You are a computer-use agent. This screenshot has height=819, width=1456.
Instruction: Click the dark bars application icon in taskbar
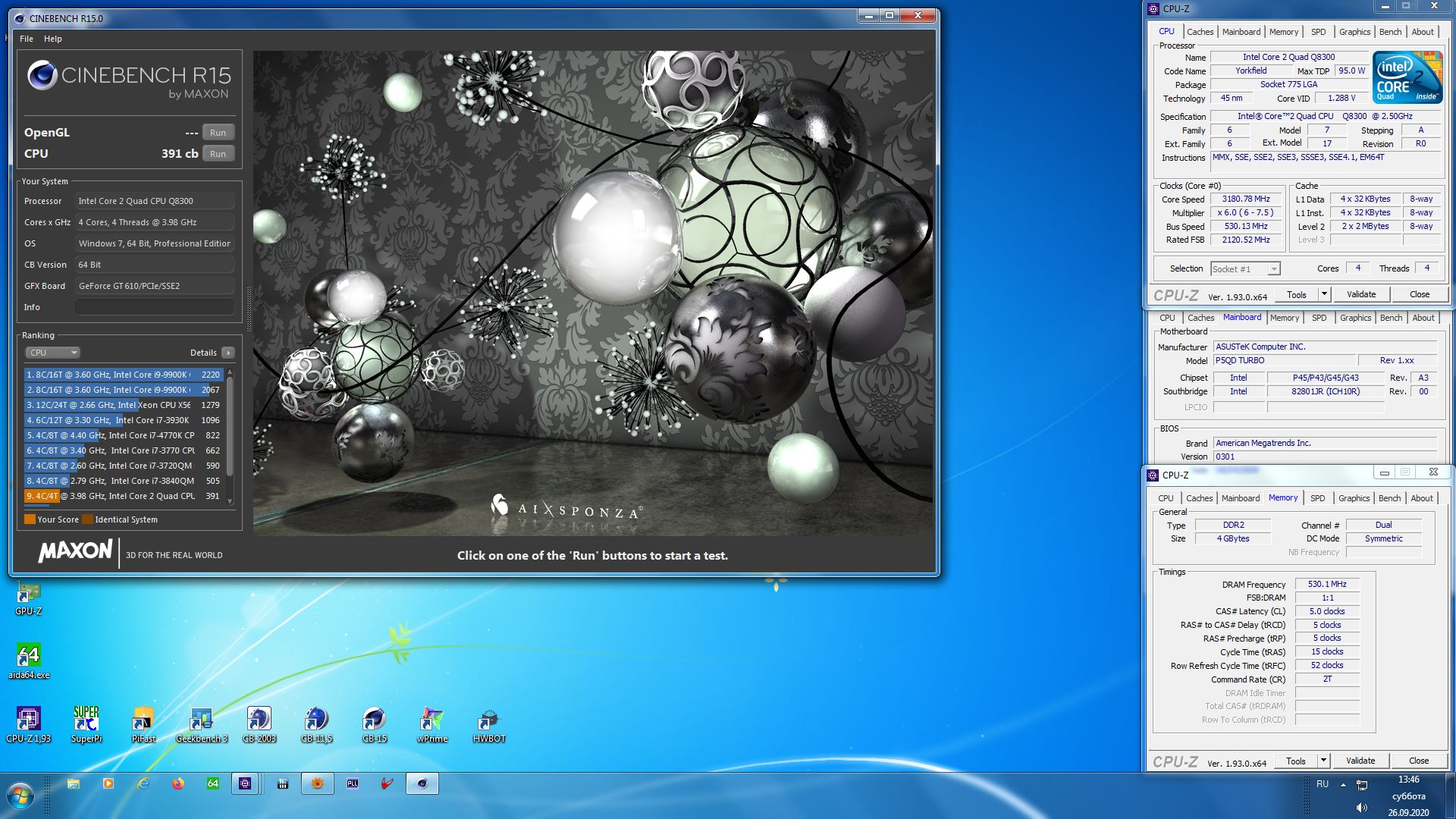coord(283,784)
